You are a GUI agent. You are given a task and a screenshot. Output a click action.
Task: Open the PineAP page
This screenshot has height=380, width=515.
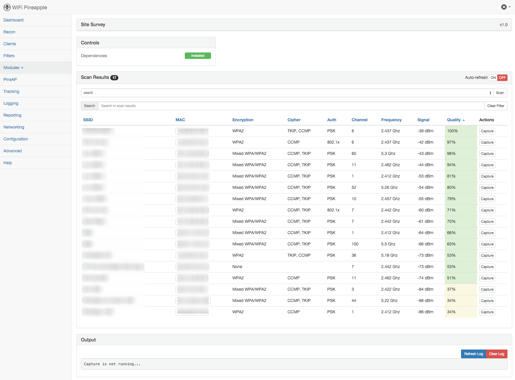pos(10,80)
